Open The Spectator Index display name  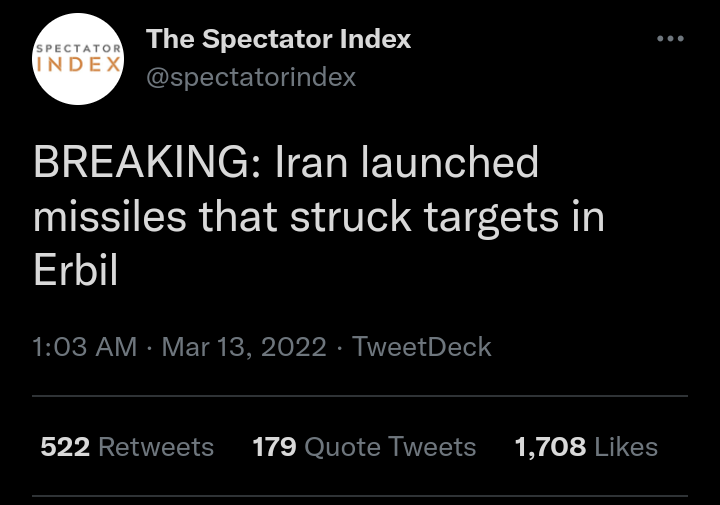(278, 39)
